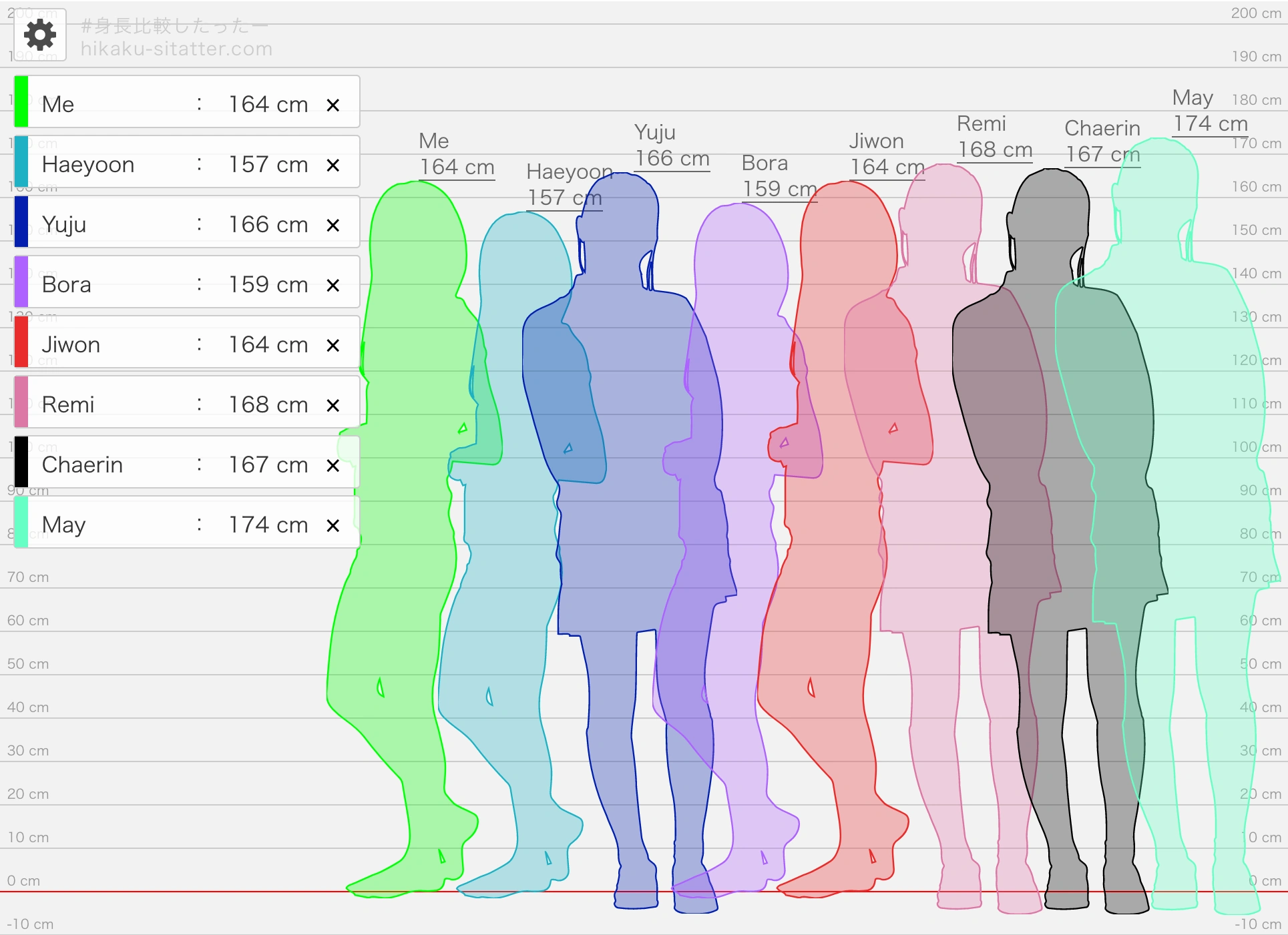Click the green color swatch for Me

pos(21,101)
